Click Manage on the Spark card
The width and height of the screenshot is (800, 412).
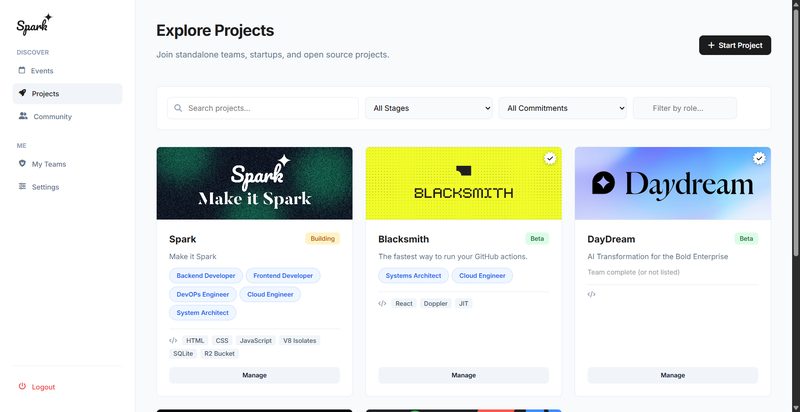click(254, 375)
